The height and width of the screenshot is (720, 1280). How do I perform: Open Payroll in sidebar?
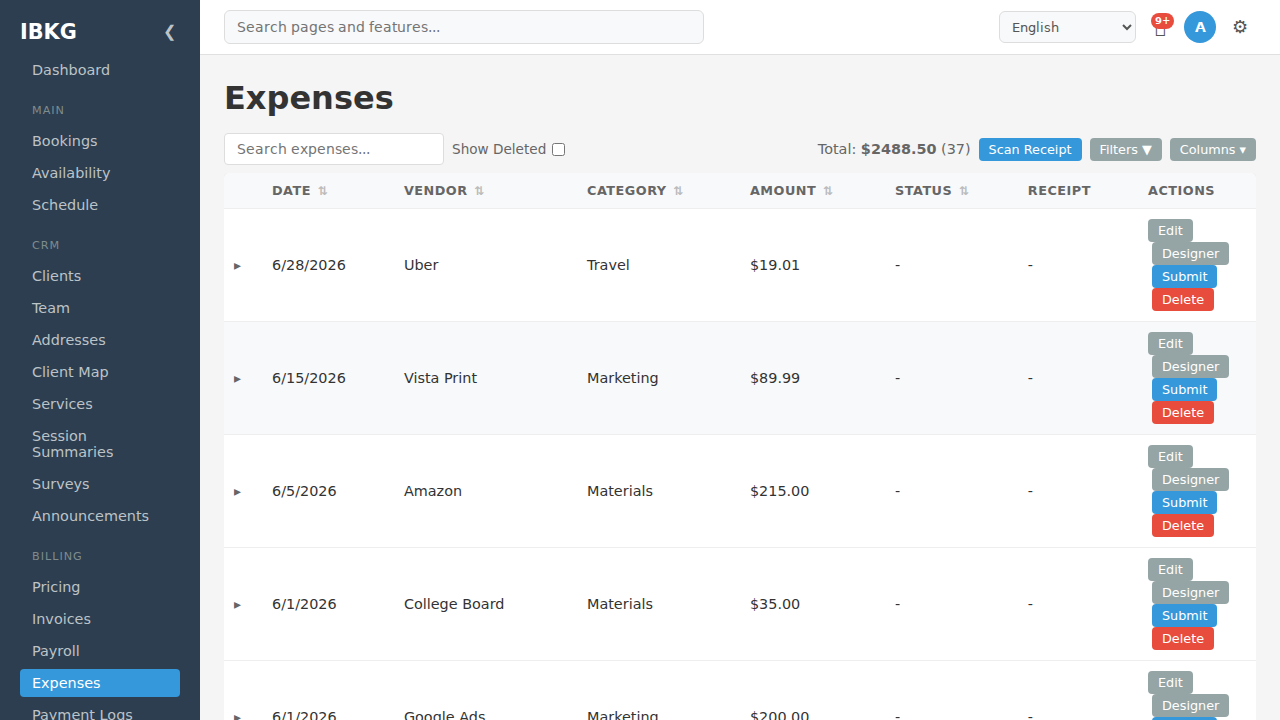pos(100,651)
